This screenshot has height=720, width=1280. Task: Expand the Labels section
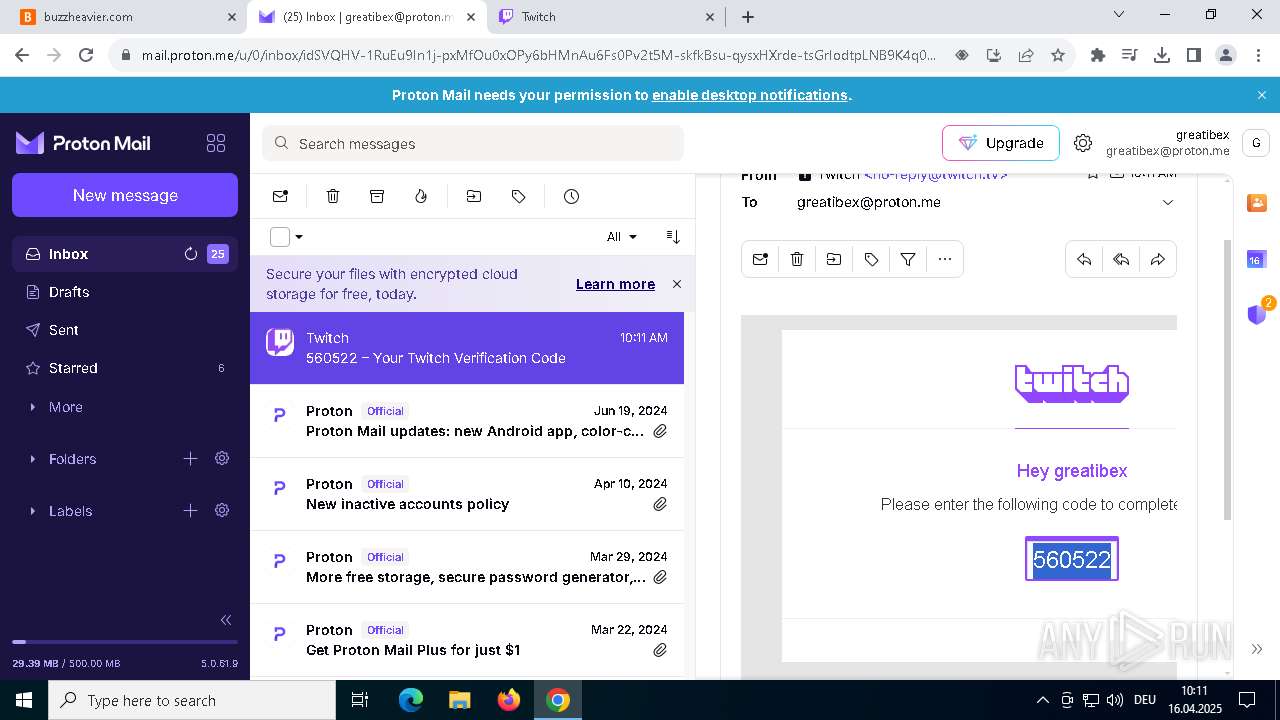click(x=34, y=511)
